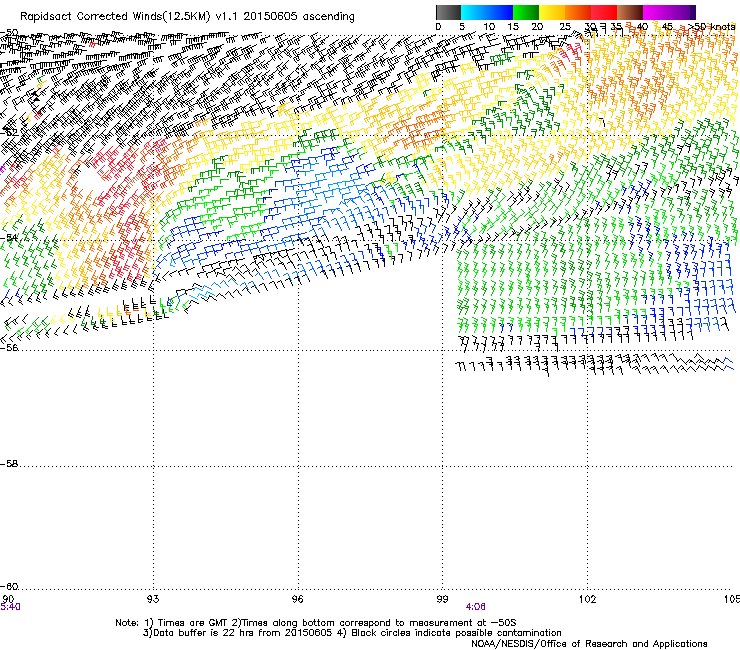Click the '>50 knots' legend label
Viewport: 740px width, 650px height.
click(x=712, y=27)
